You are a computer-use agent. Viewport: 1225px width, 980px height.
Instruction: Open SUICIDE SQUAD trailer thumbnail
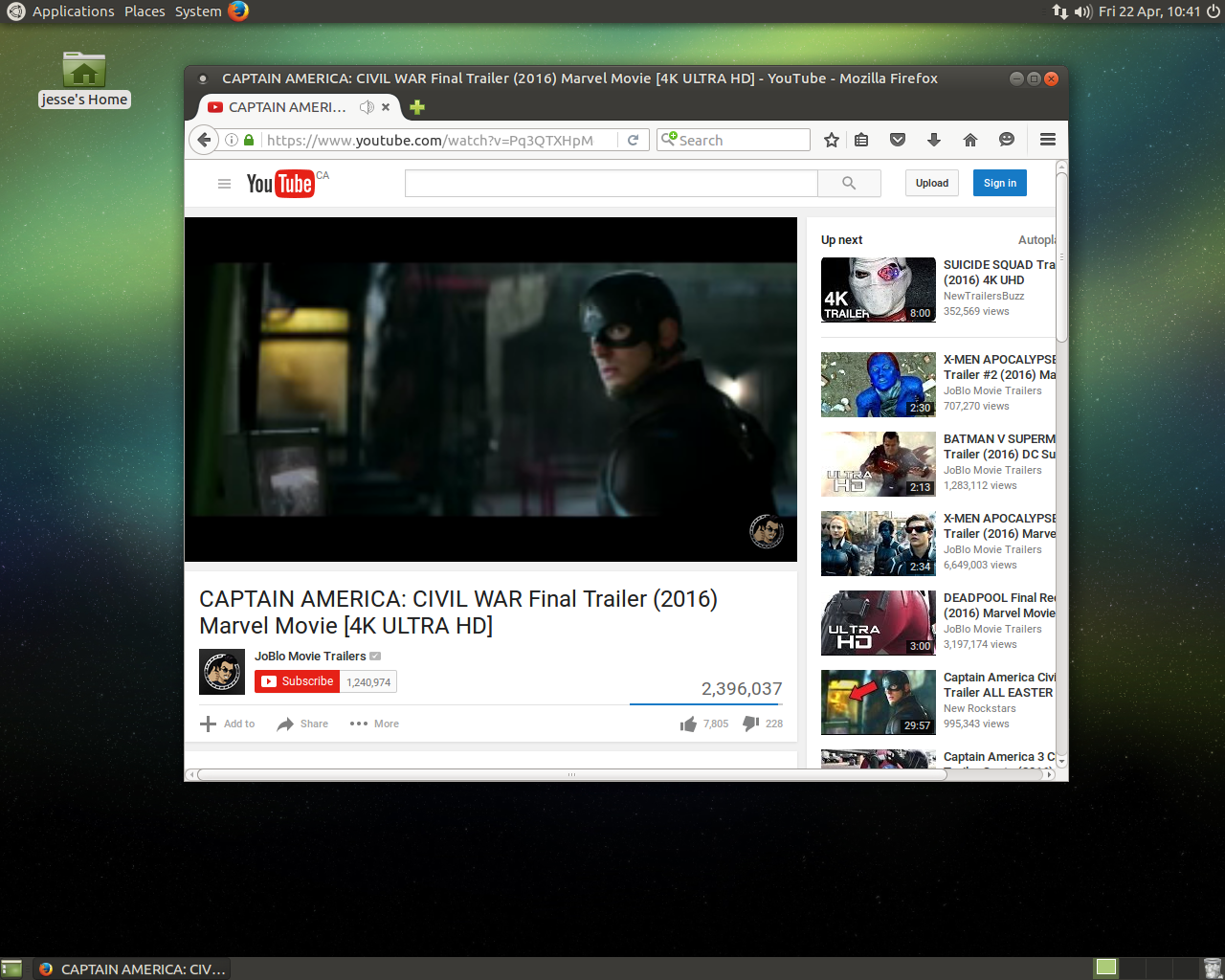click(879, 289)
